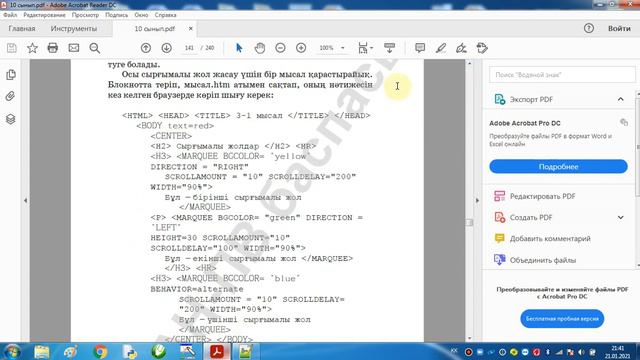Add a sticky note comment
640x360 pixels.
pos(420,48)
